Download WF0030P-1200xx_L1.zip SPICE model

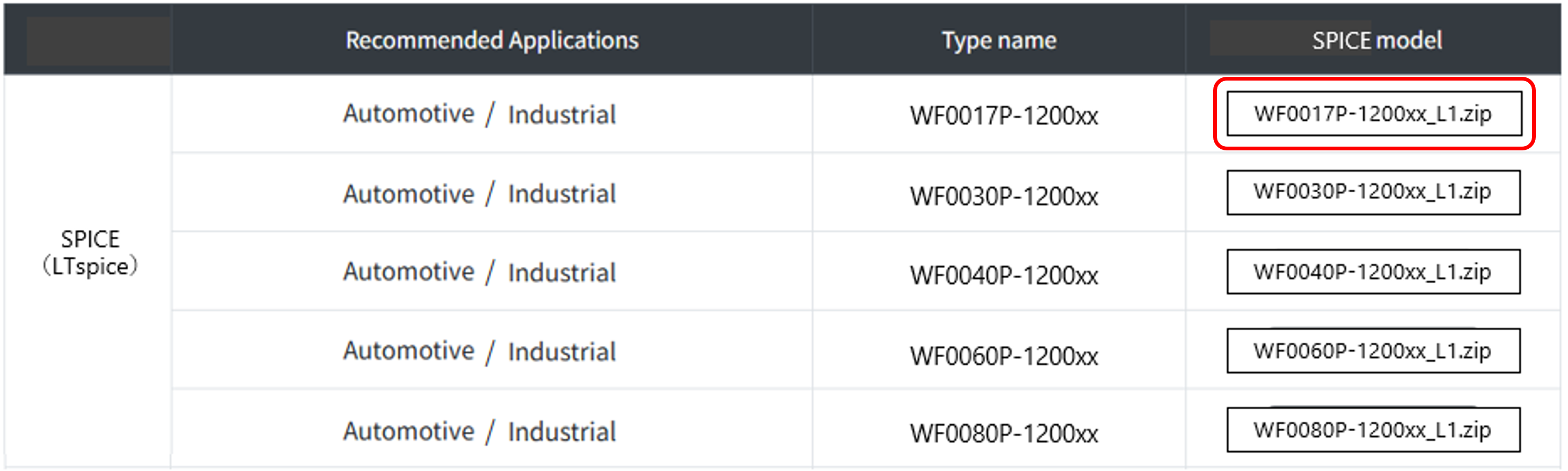(1373, 193)
